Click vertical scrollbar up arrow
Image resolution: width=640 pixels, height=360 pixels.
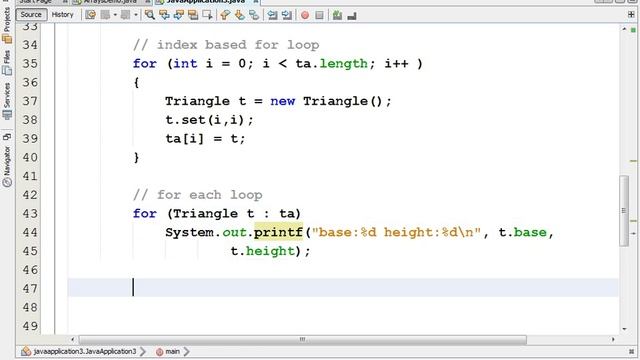(624, 29)
